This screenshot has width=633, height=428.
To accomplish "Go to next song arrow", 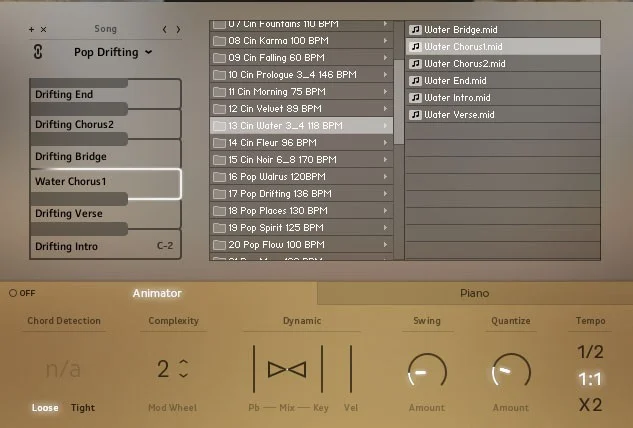I will [x=178, y=29].
